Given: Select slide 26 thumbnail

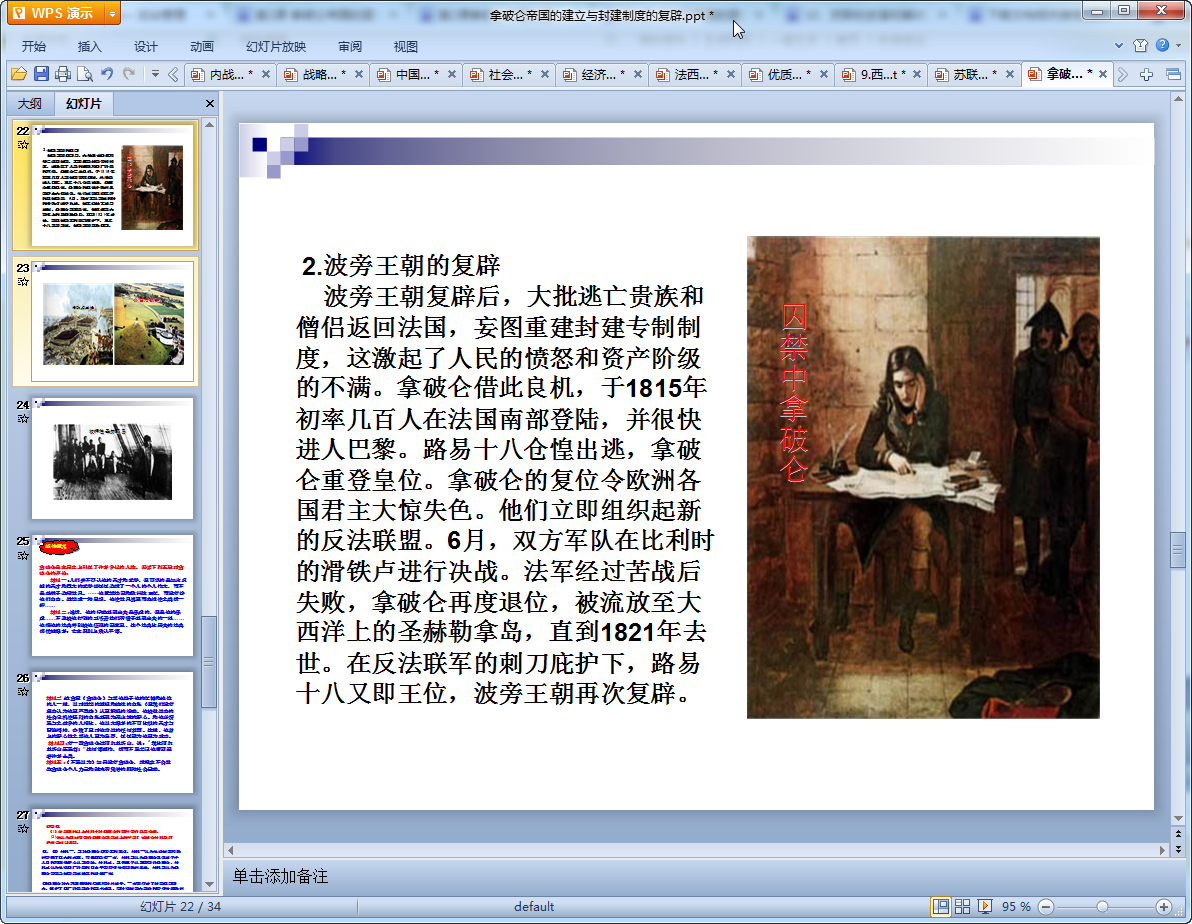Looking at the screenshot, I should click(113, 732).
